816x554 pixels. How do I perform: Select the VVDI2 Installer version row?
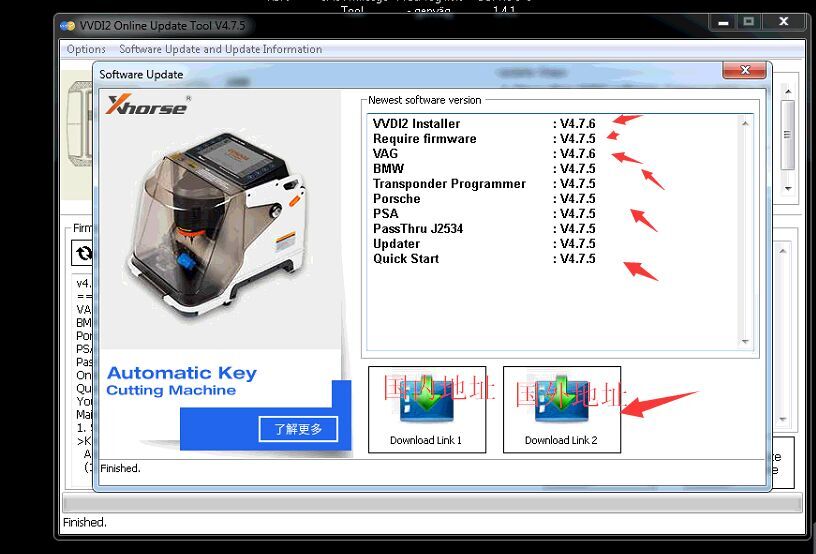[484, 124]
